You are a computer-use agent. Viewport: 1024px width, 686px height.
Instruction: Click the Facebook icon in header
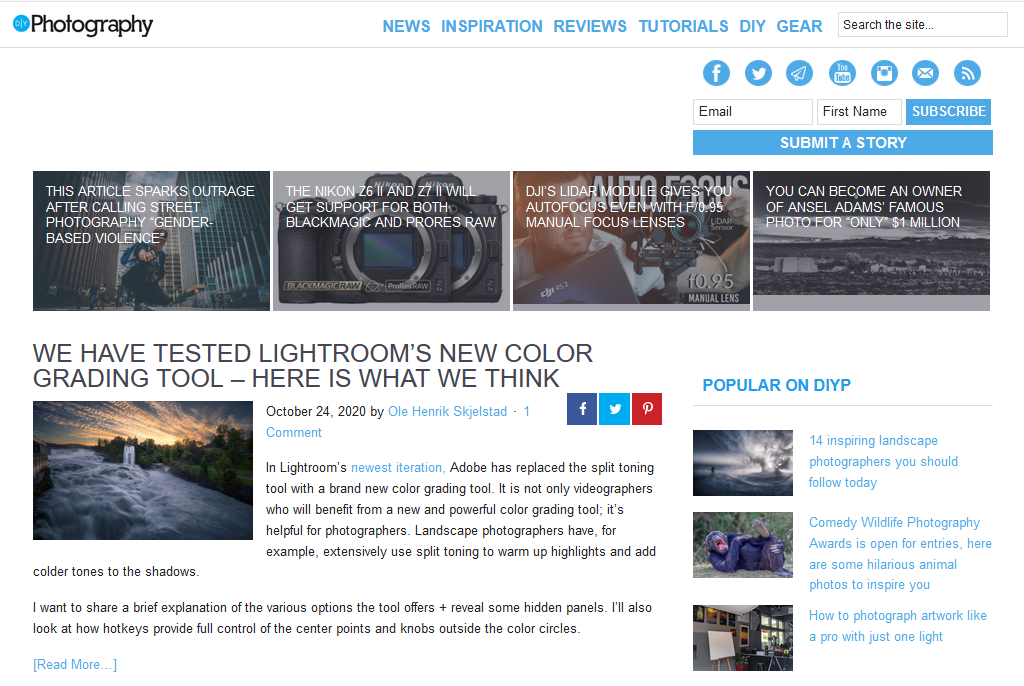pyautogui.click(x=716, y=73)
